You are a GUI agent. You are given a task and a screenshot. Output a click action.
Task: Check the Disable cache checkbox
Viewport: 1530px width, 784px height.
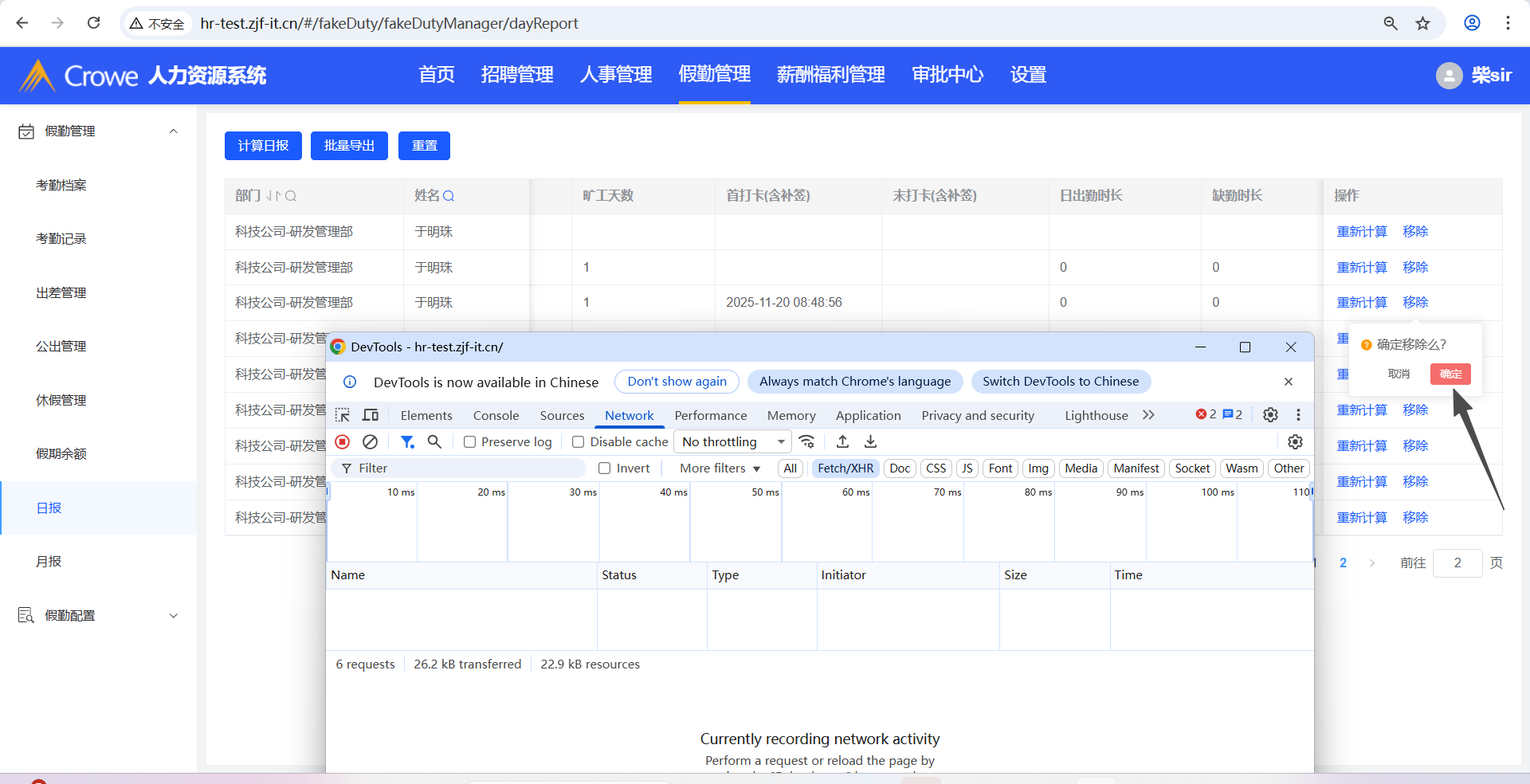[x=579, y=442]
